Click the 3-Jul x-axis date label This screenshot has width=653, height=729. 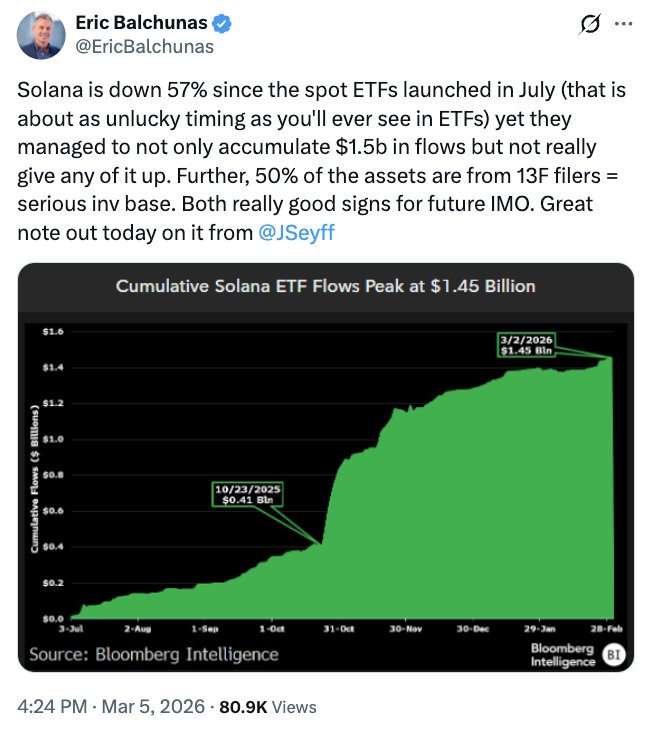coord(72,629)
